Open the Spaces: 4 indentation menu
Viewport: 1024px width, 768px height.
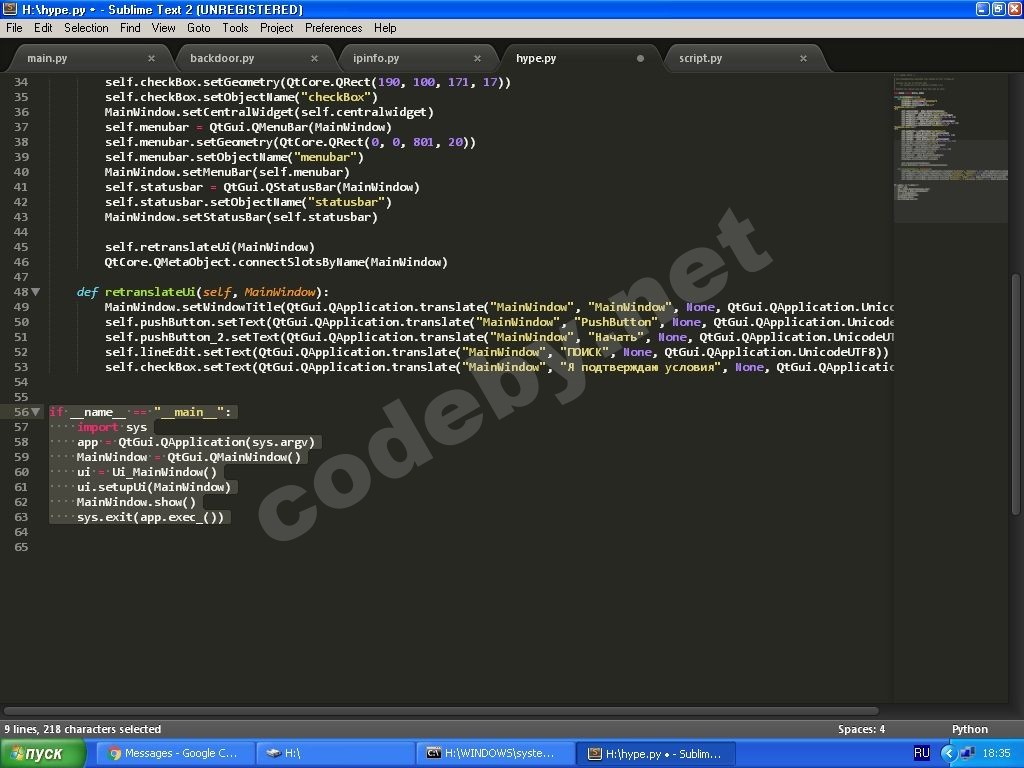861,729
